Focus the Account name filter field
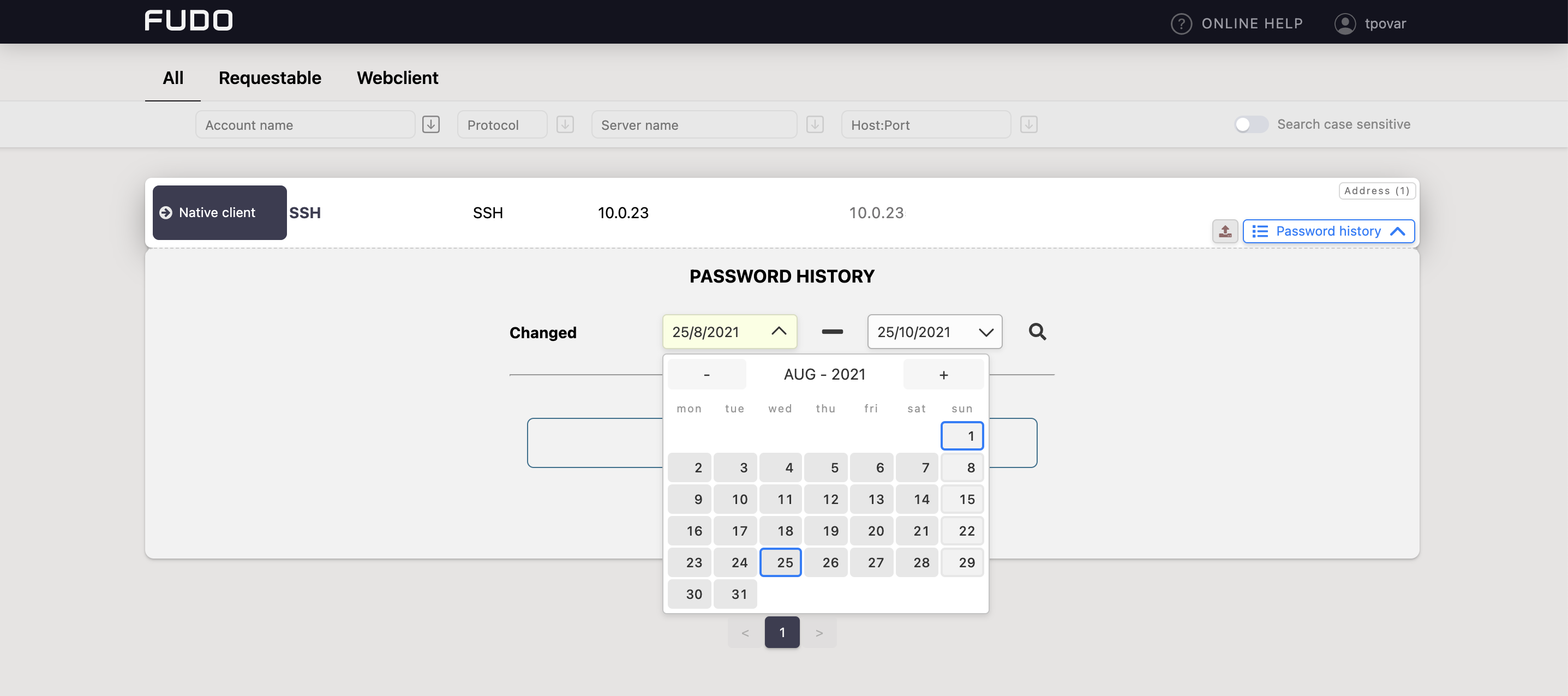1568x696 pixels. (x=306, y=125)
